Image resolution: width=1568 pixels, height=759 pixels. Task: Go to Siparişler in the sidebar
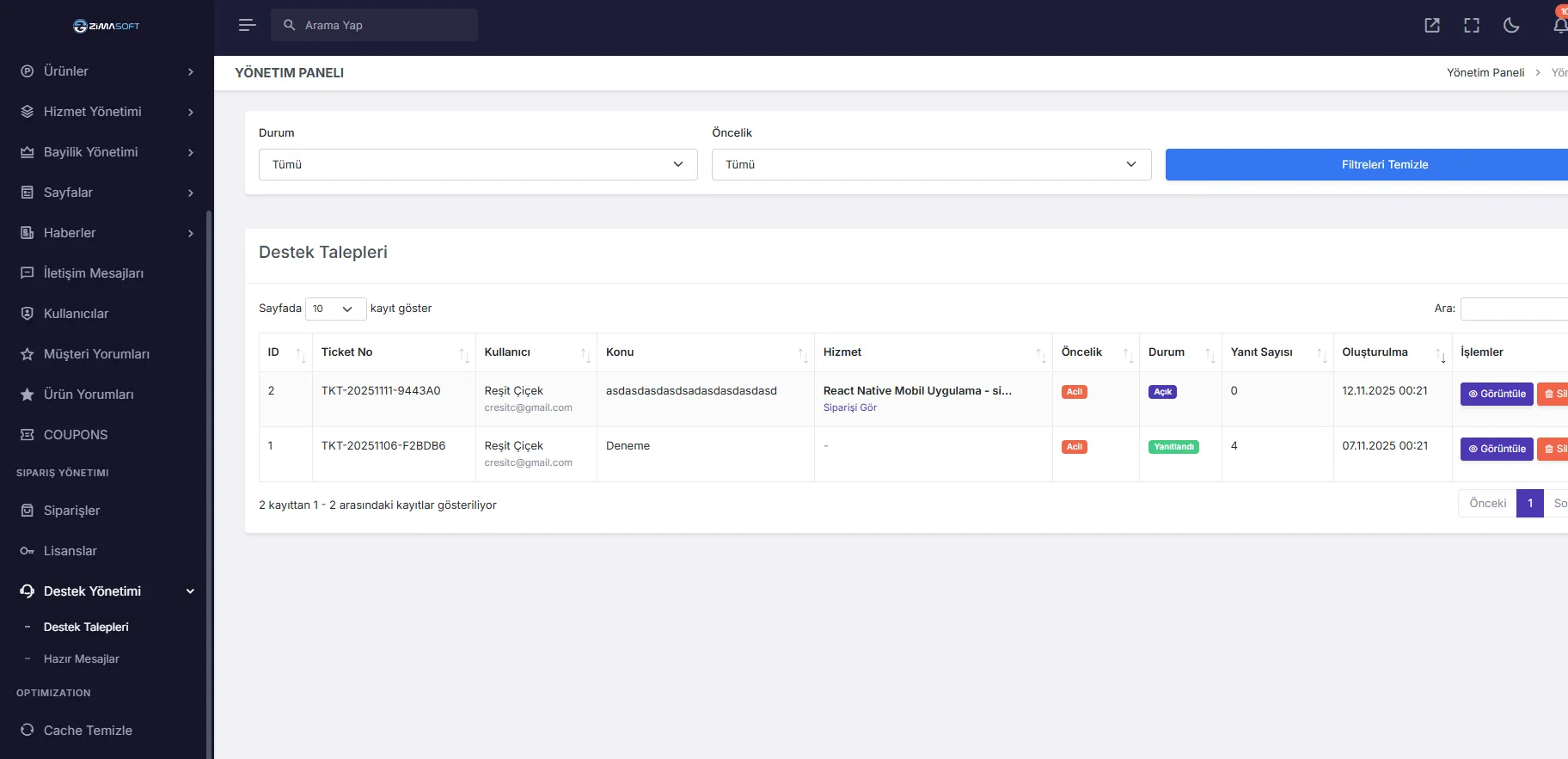[71, 511]
